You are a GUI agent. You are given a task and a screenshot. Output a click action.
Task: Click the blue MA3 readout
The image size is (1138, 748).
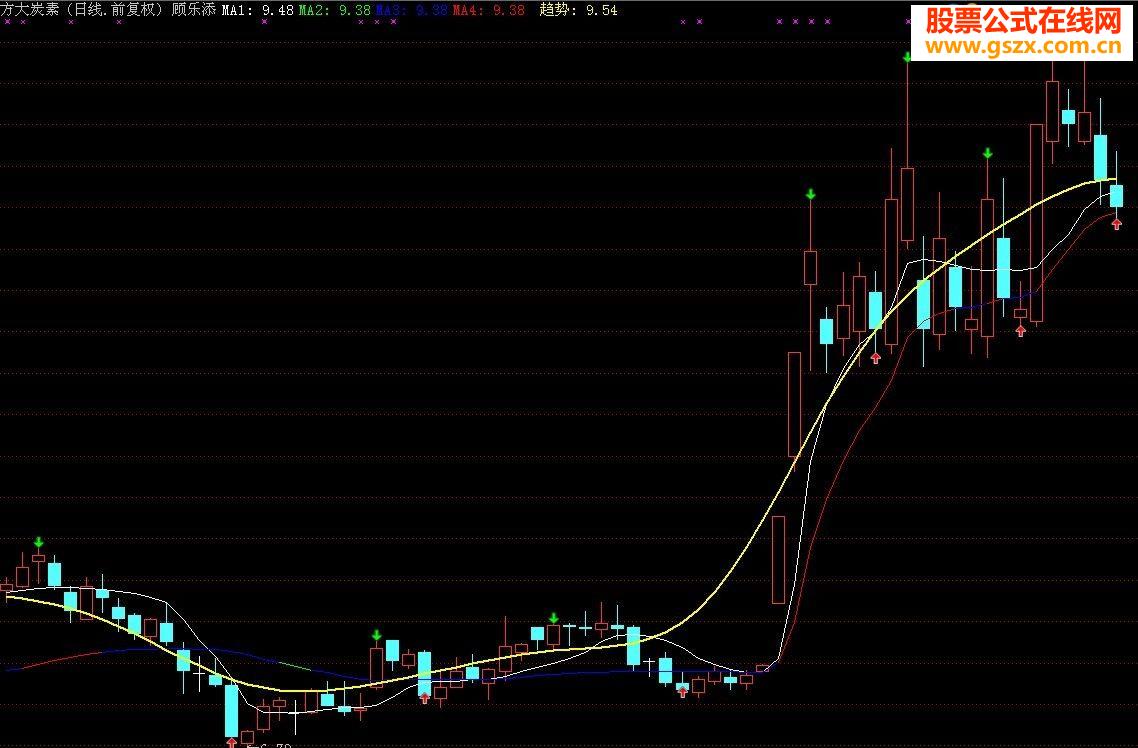[x=412, y=10]
